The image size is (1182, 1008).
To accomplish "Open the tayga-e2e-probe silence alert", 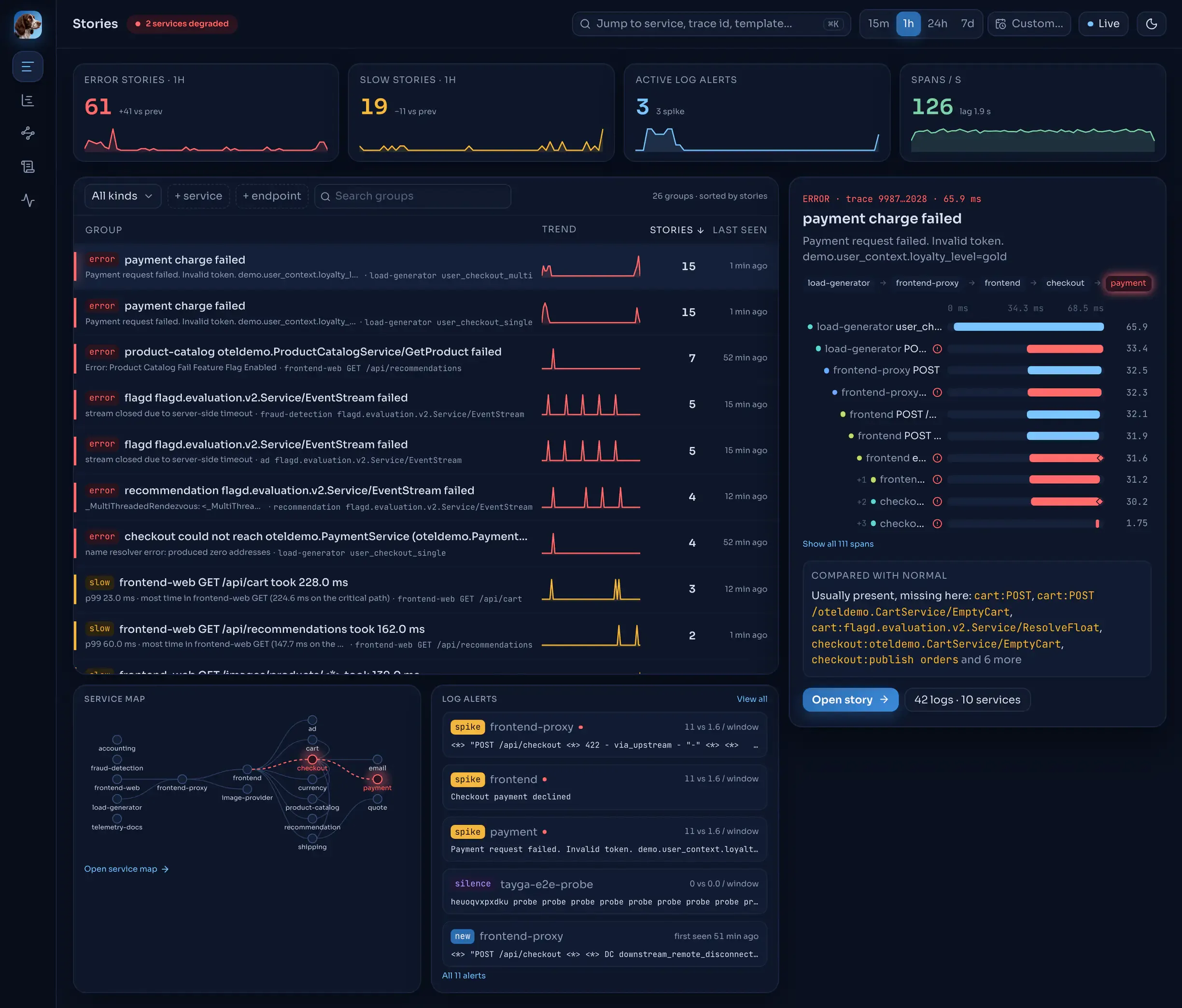I will pyautogui.click(x=604, y=892).
